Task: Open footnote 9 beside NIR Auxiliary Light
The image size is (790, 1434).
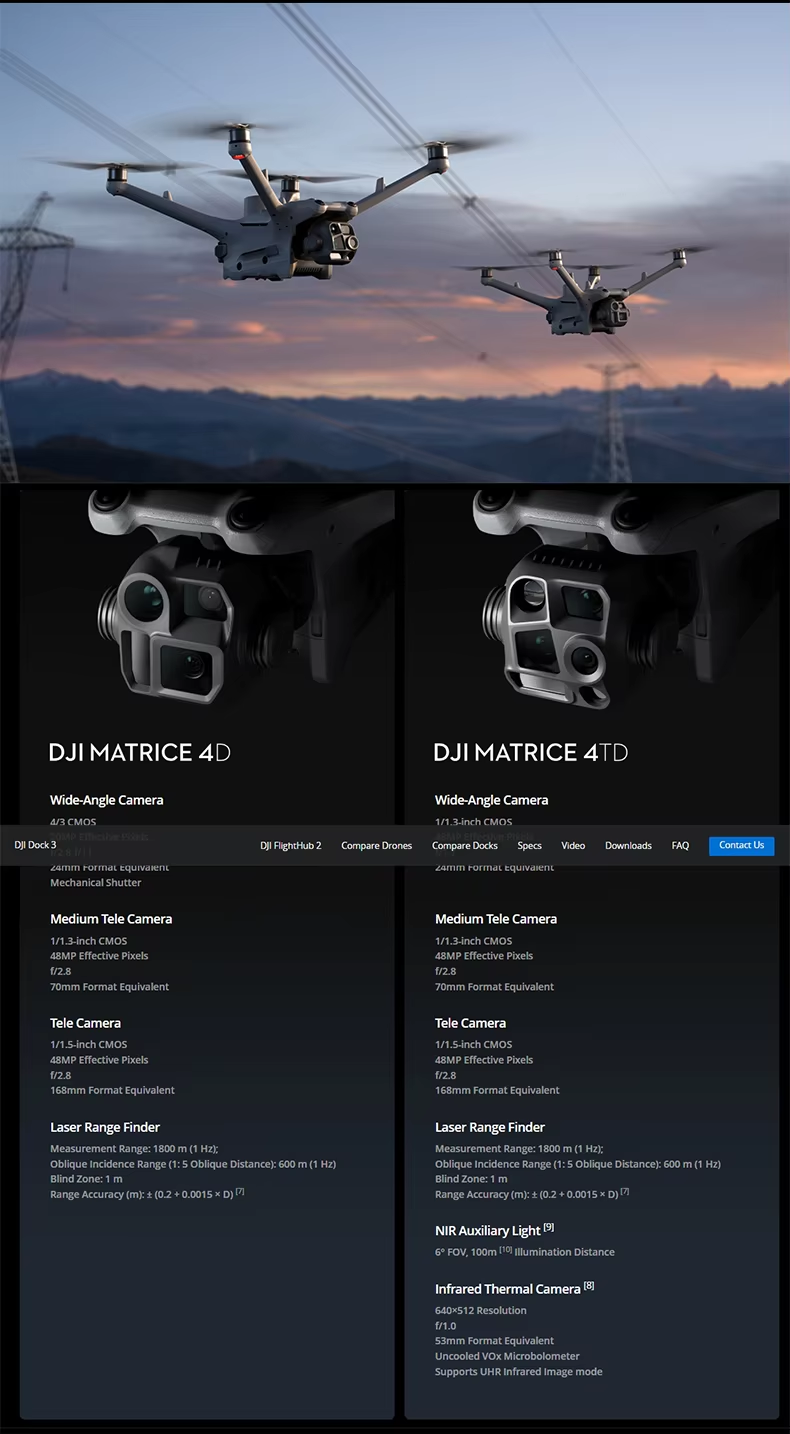Action: 549,1227
